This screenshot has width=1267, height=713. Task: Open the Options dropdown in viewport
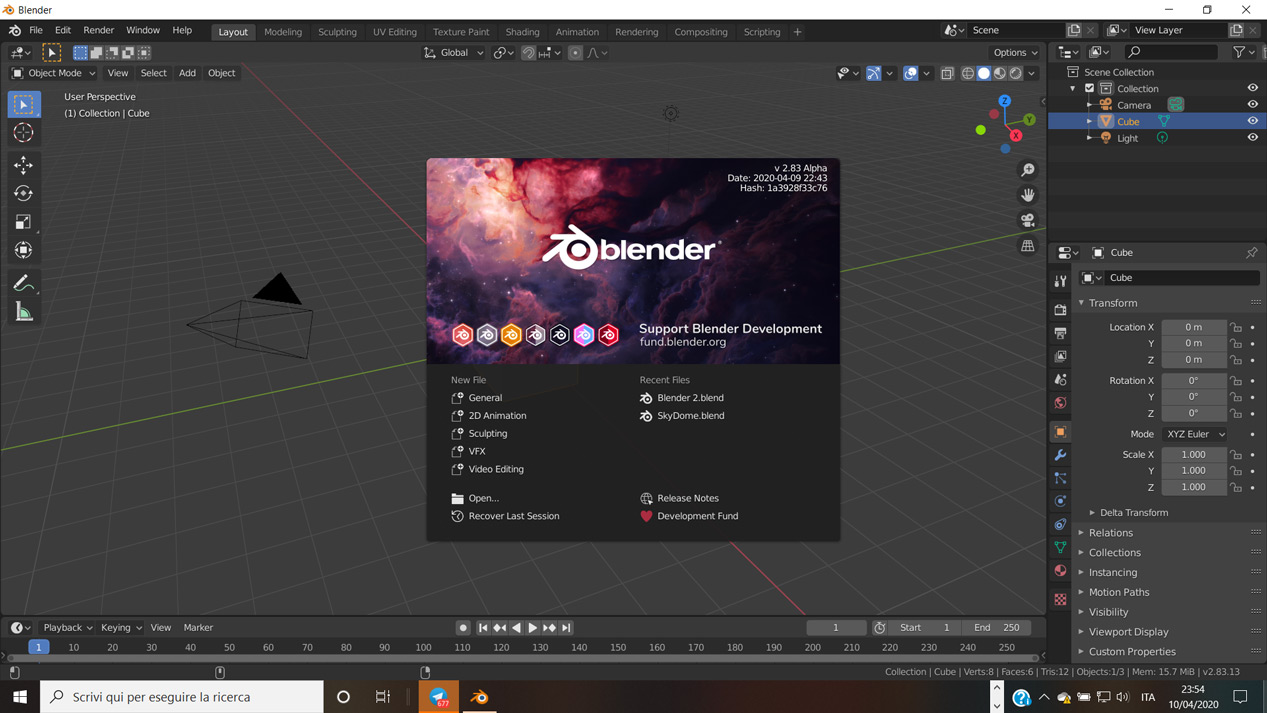tap(1015, 53)
